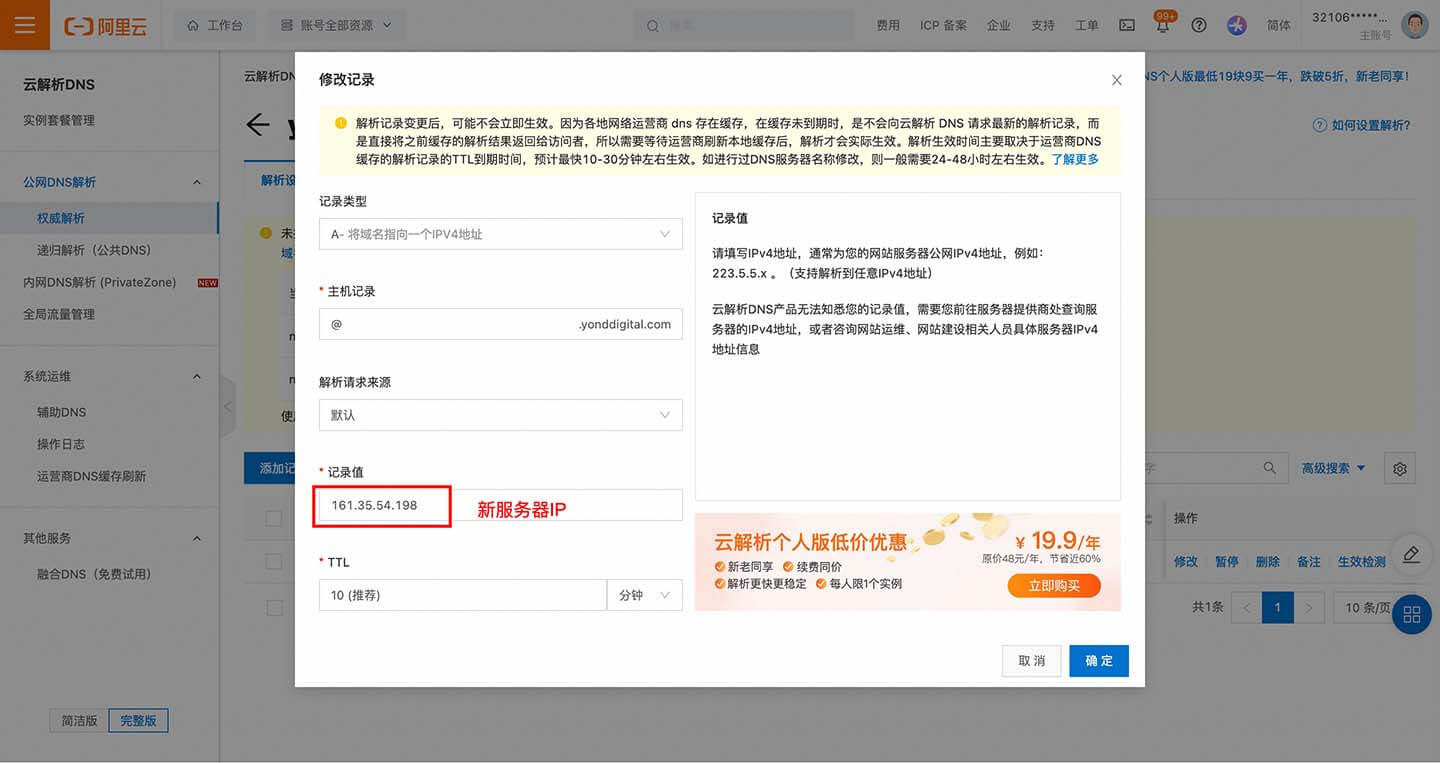Click the 主机记录 input field

(500, 324)
